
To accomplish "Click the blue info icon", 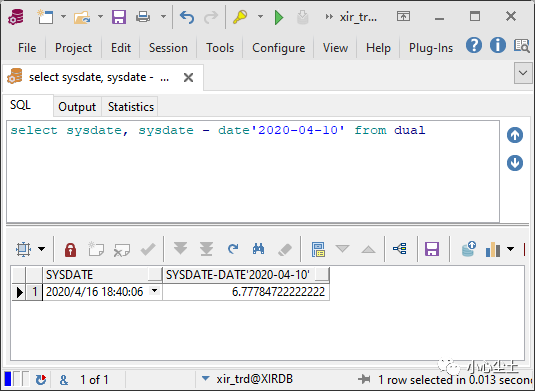I will point(498,45).
